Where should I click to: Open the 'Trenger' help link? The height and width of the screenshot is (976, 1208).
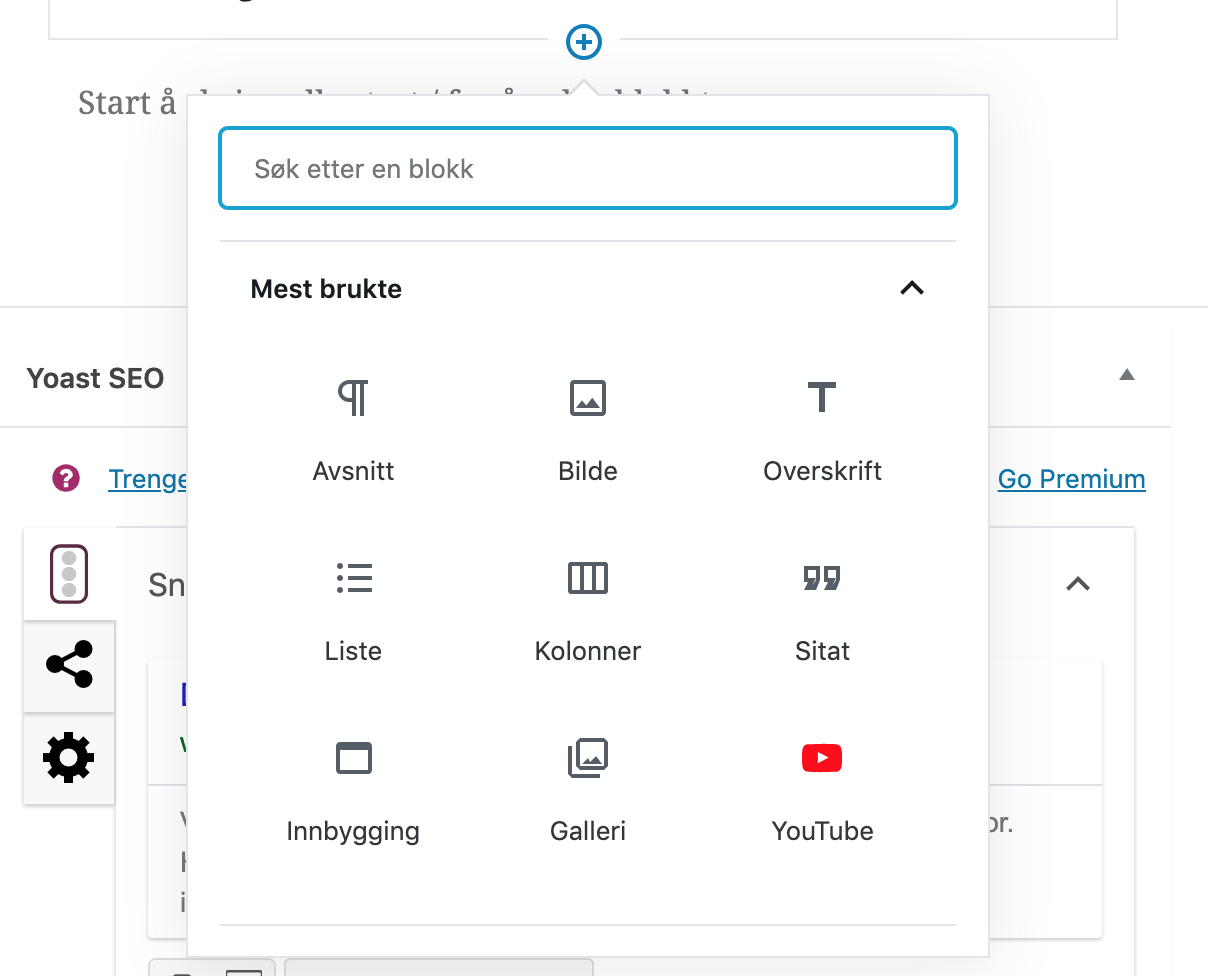point(148,479)
